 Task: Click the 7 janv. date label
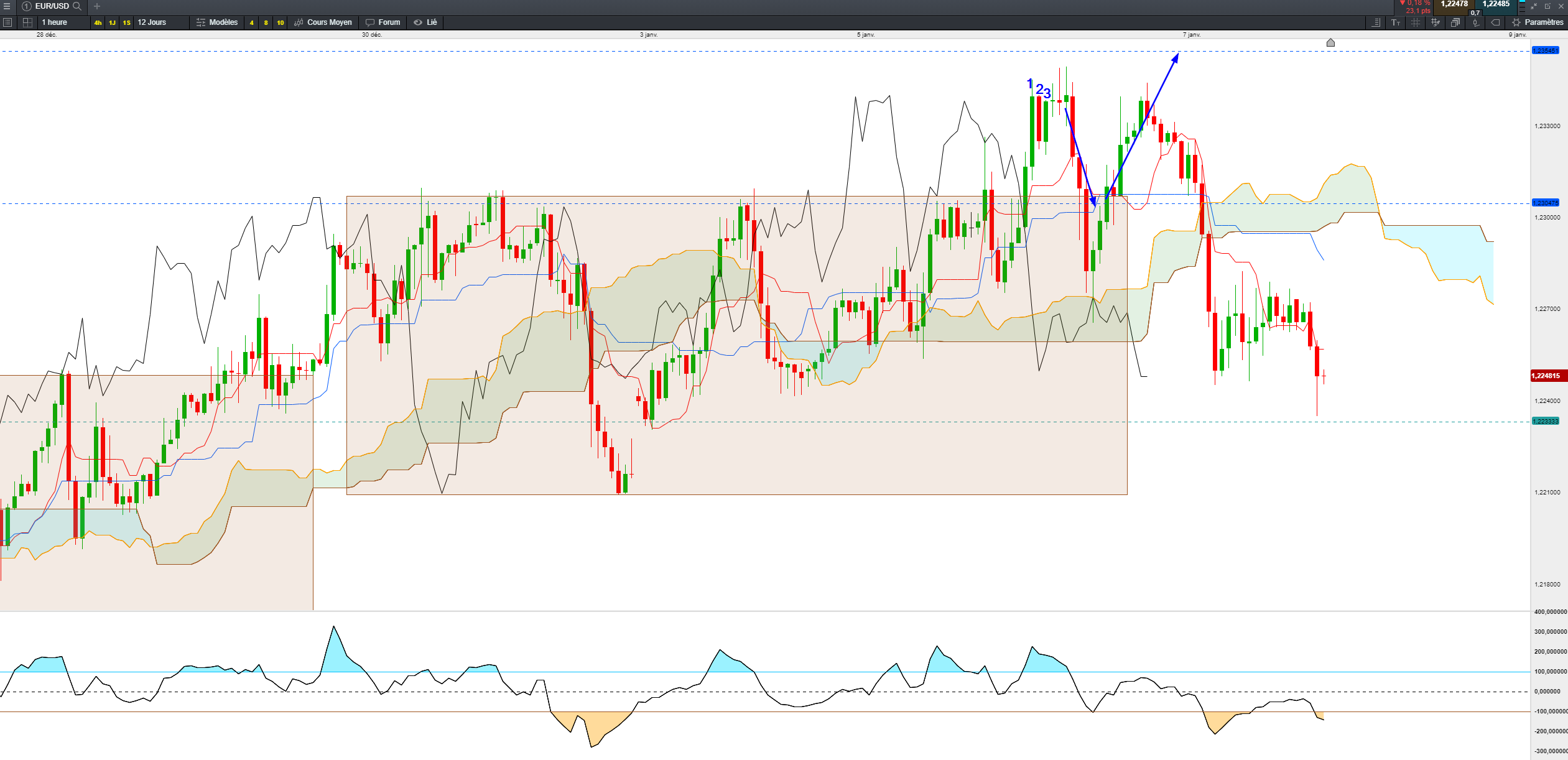(x=1192, y=35)
